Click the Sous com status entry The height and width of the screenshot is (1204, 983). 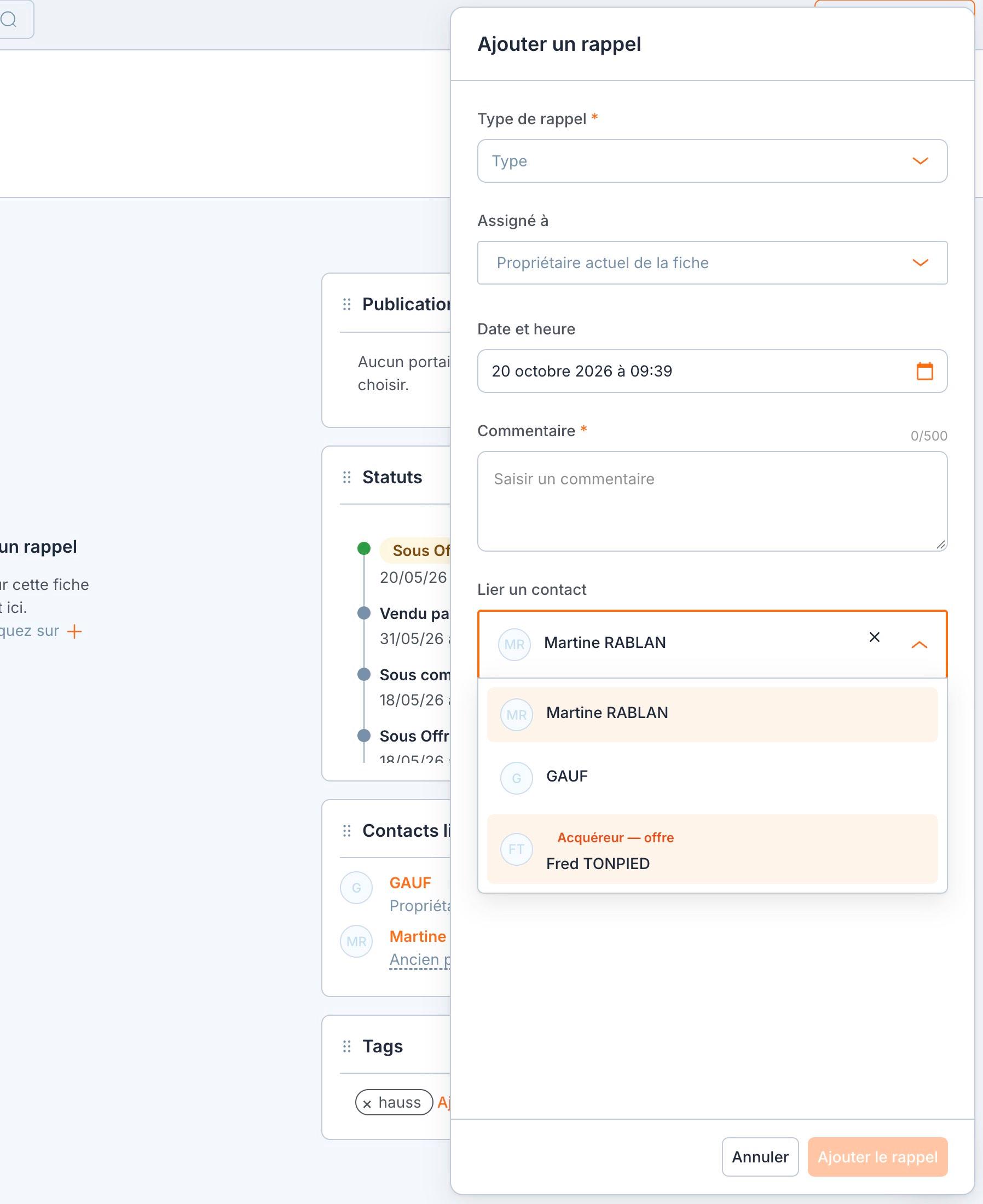click(414, 675)
